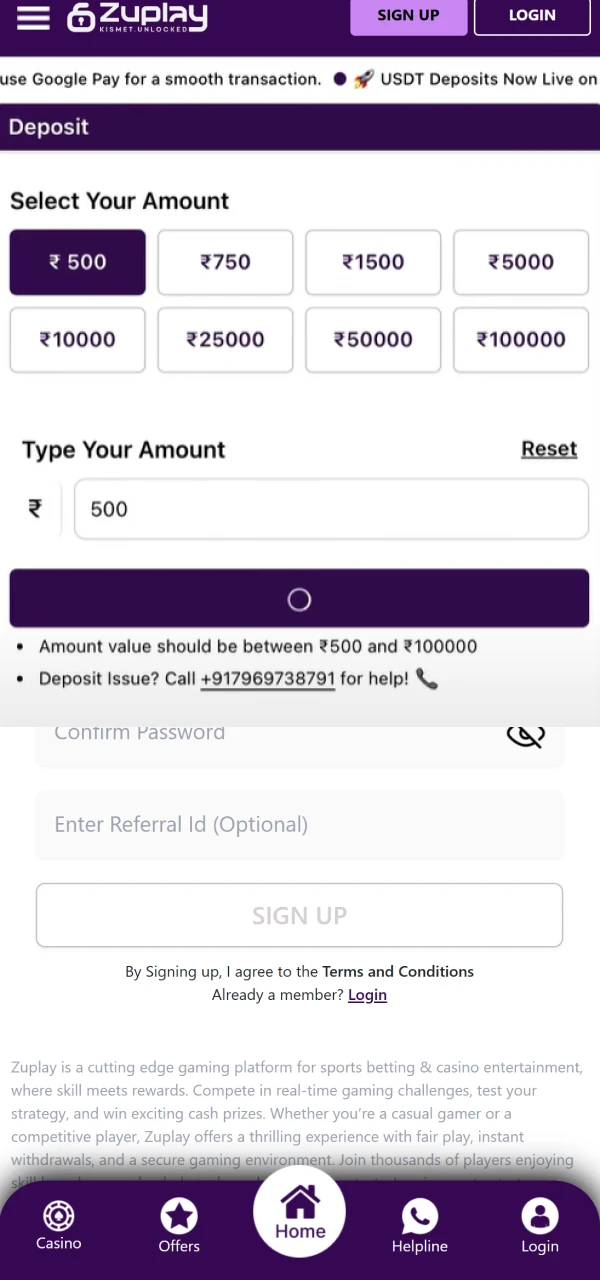This screenshot has height=1280, width=600.
Task: Click the amount input showing 500
Action: pos(331,509)
